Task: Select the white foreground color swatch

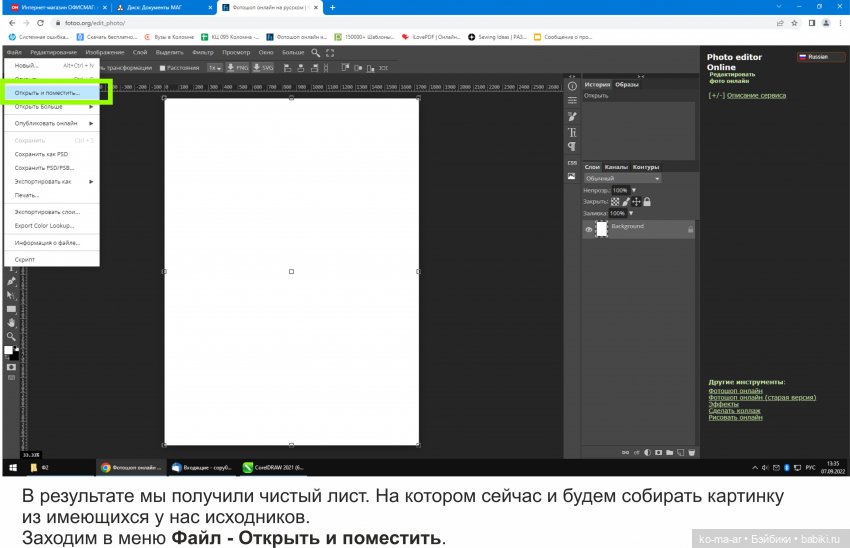Action: pos(9,350)
